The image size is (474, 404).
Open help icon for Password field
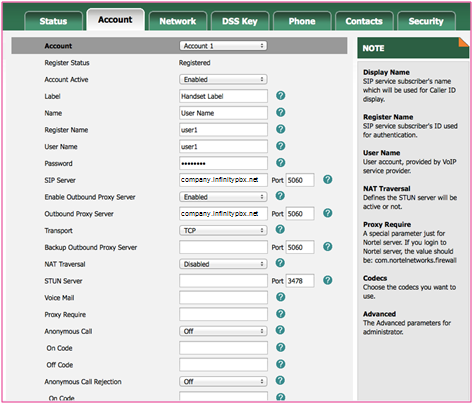281,163
